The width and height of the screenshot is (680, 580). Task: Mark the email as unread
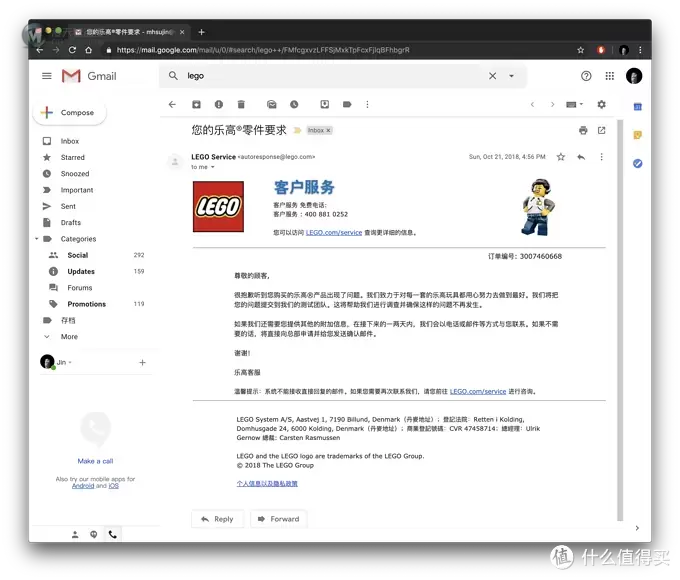click(271, 104)
